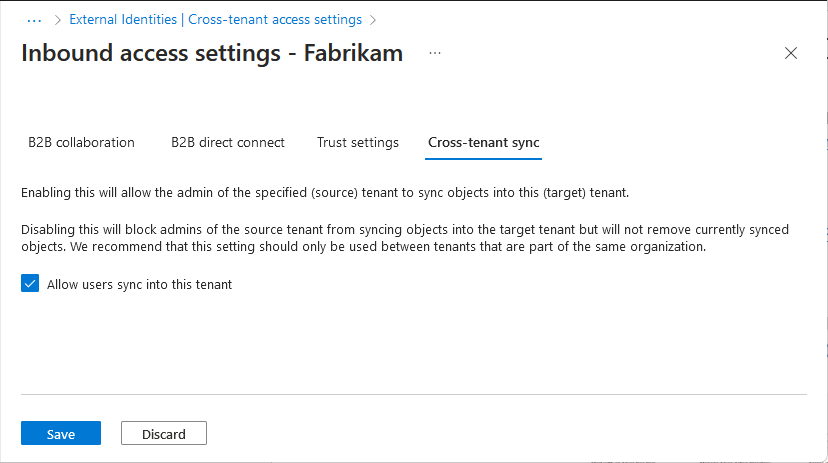
Task: Click the chevron before External Identities breadcrumb
Action: click(x=57, y=19)
